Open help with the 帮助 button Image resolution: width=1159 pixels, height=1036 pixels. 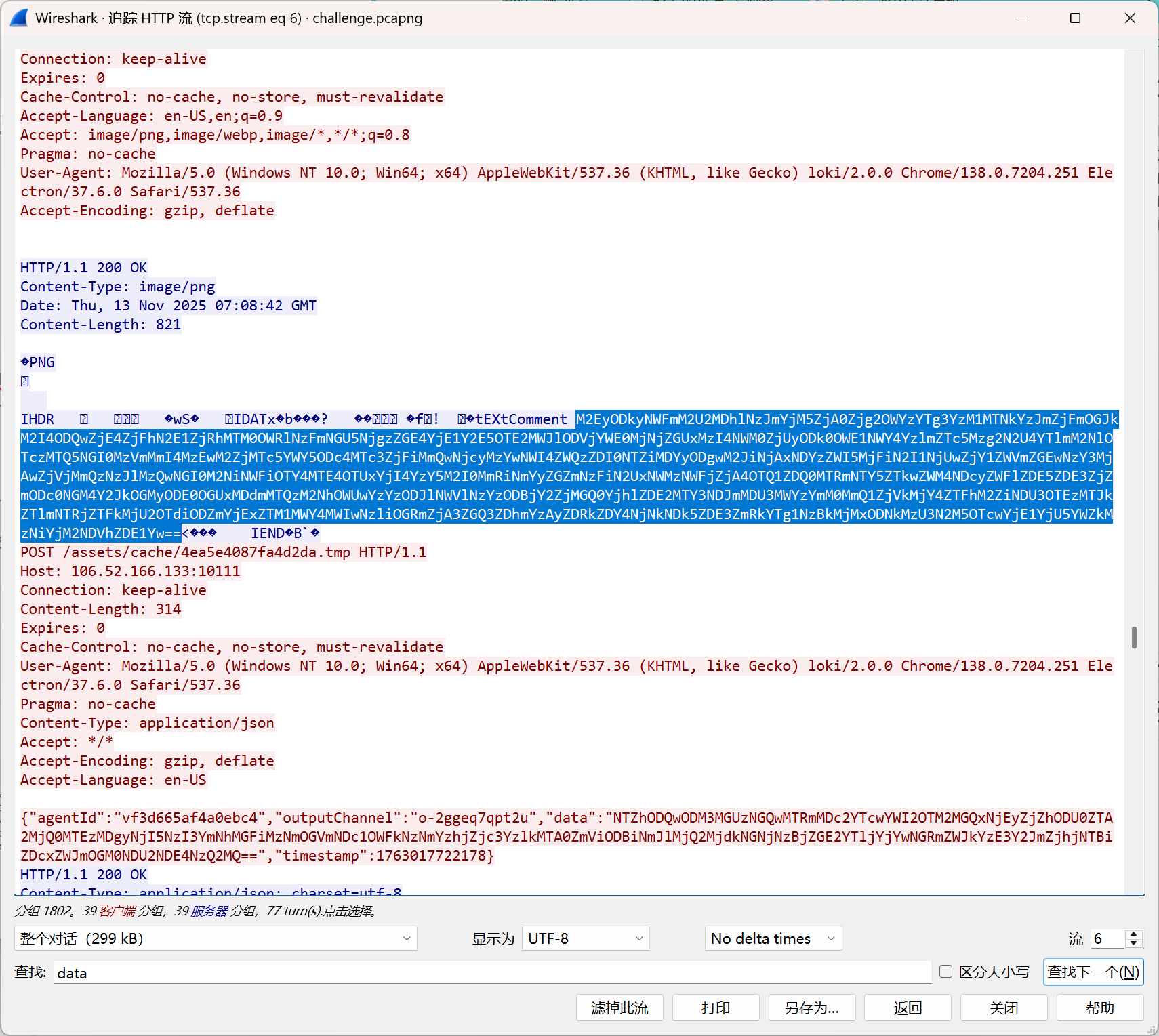pos(1100,1008)
